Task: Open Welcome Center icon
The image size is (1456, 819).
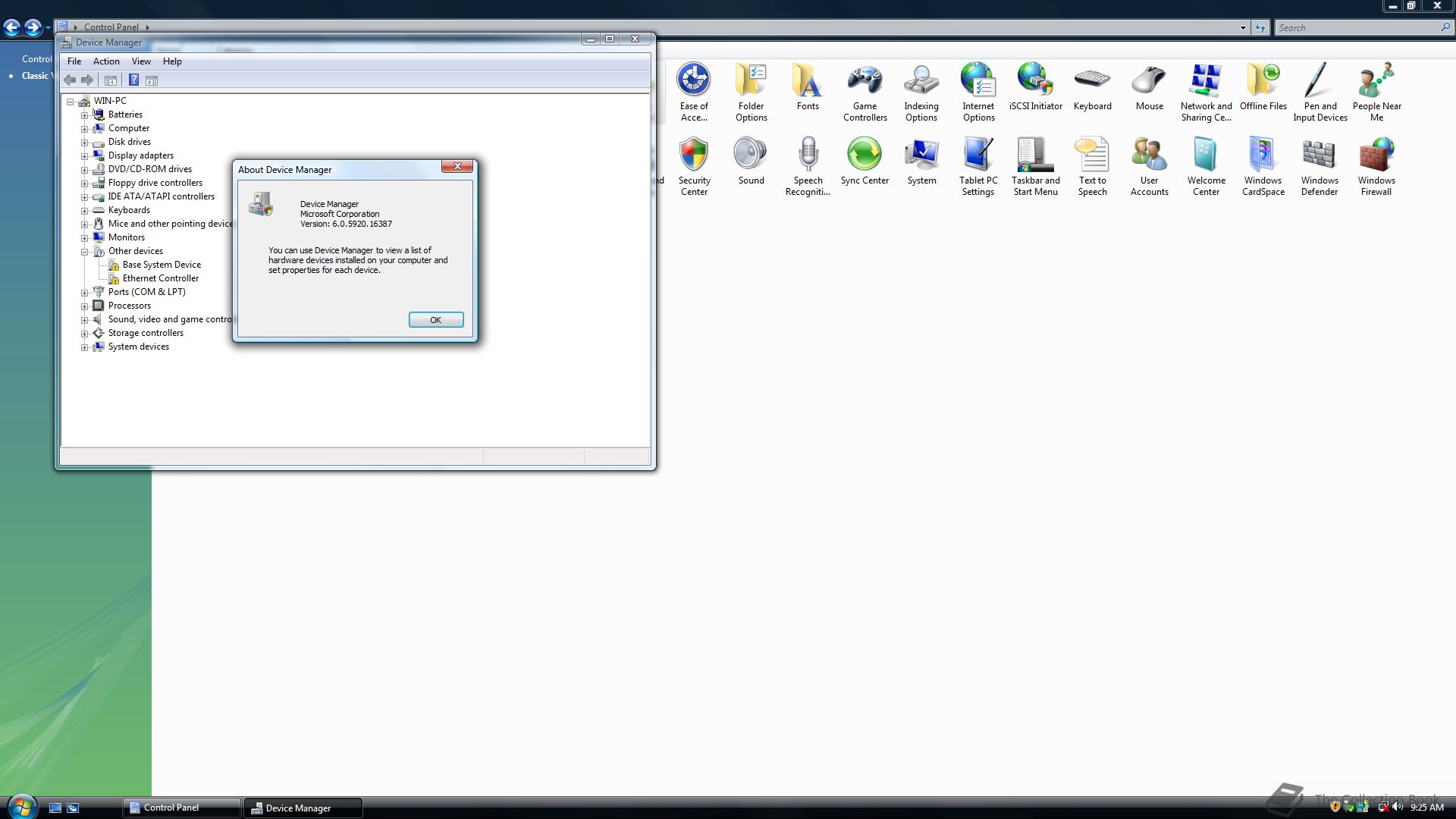Action: coord(1206,166)
